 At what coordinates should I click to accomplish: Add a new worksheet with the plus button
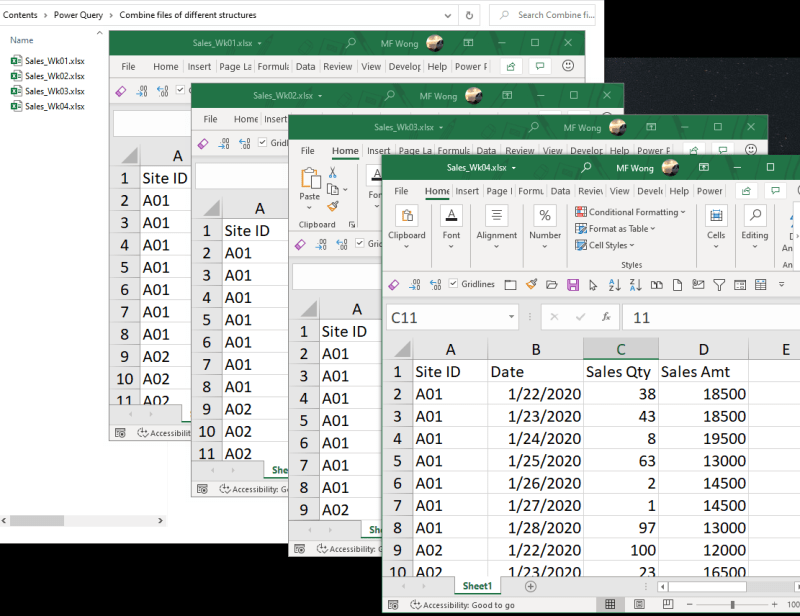tap(529, 585)
